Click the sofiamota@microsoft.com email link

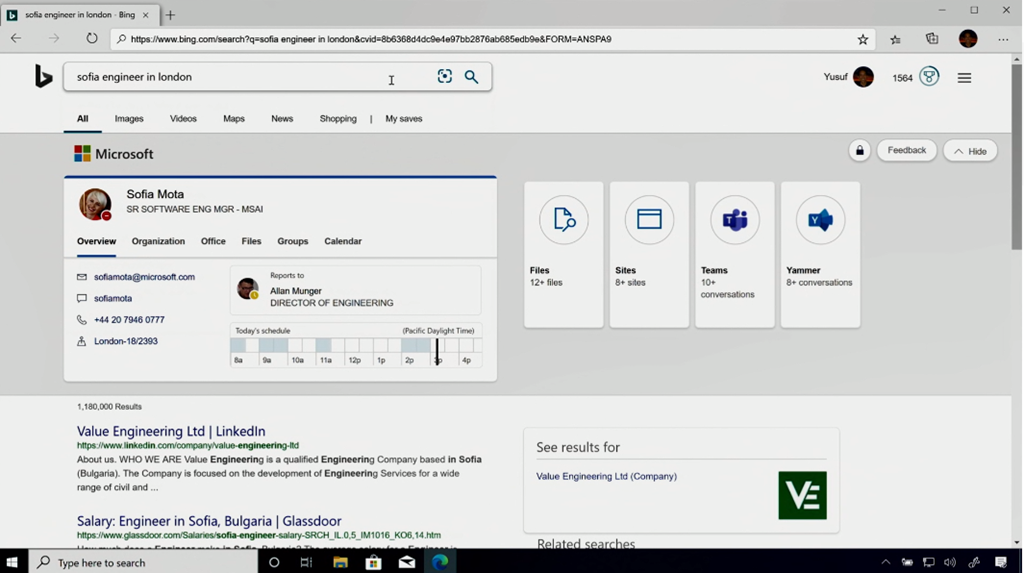pos(144,277)
